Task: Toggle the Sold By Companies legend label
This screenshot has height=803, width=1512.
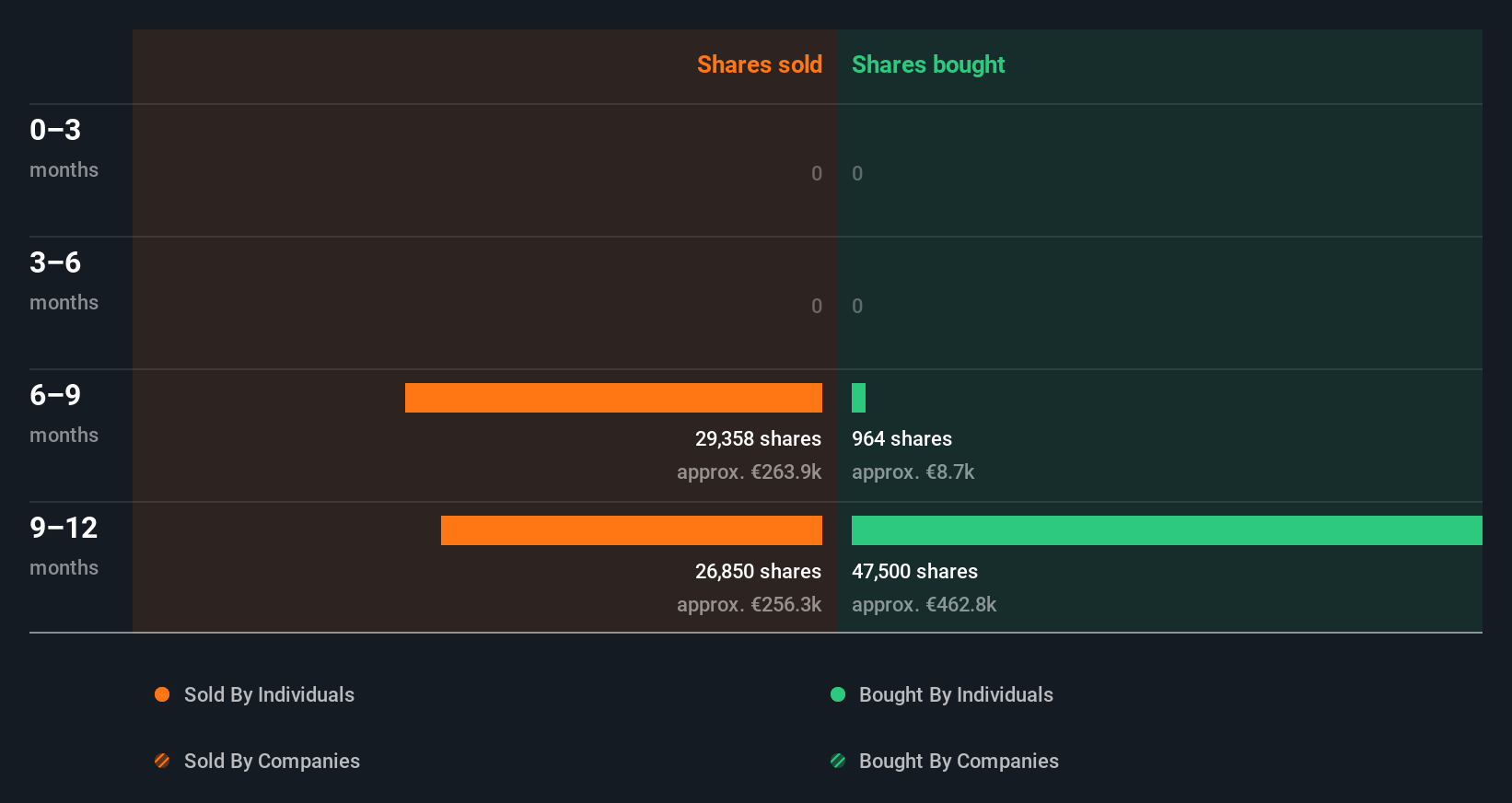Action: pos(272,761)
